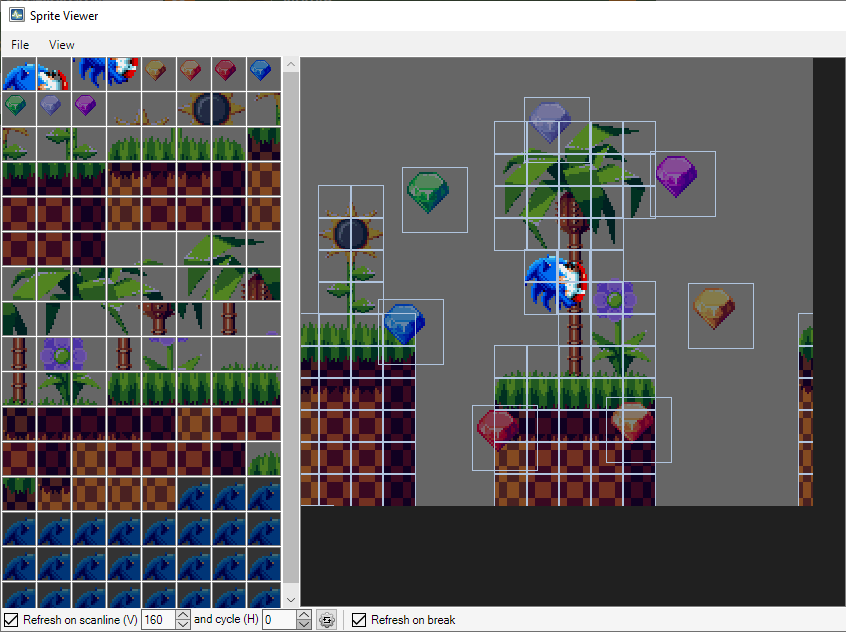Decrease the cycle value with down arrow
Screen dimensions: 846x632
[x=304, y=624]
